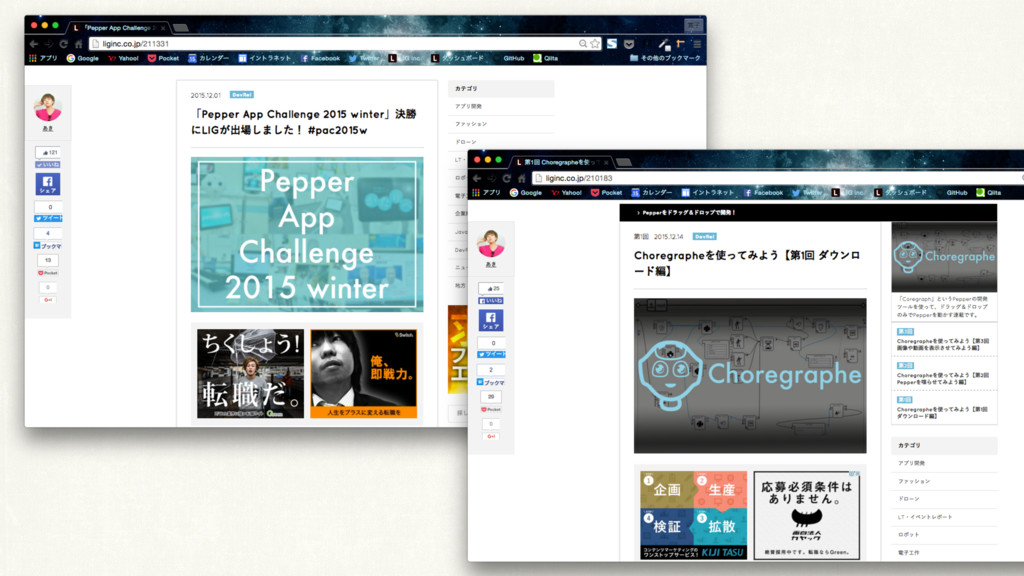Open Yahoo! bookmark in rear window
1024x576 pixels.
tap(123, 58)
